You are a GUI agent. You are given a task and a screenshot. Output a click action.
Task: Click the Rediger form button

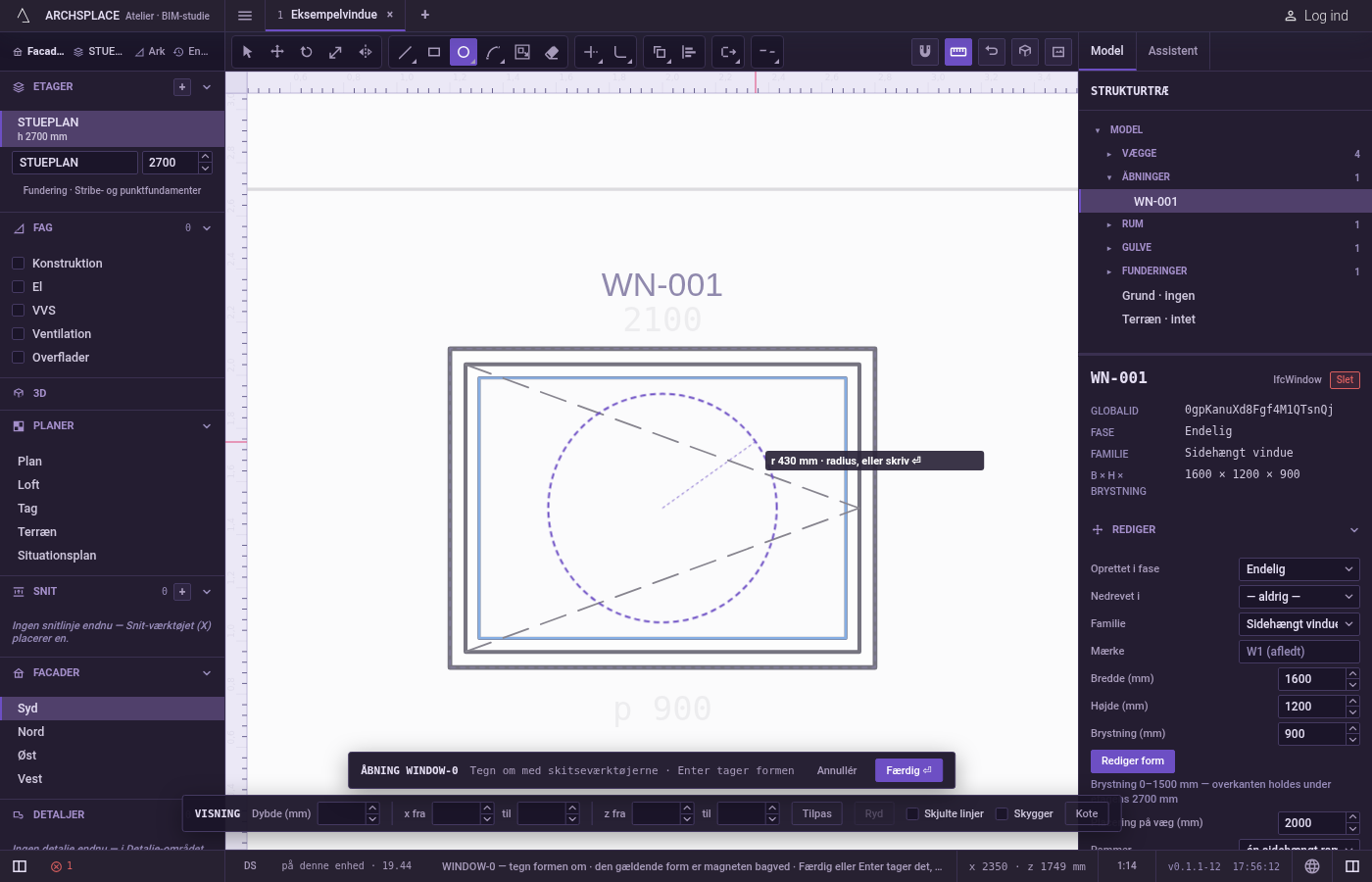pos(1133,761)
